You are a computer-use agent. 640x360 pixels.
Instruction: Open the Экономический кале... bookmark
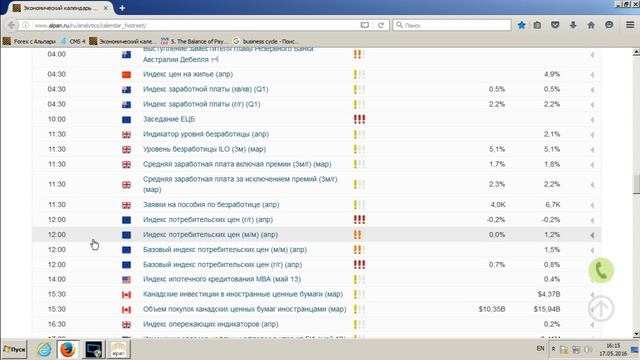point(122,41)
